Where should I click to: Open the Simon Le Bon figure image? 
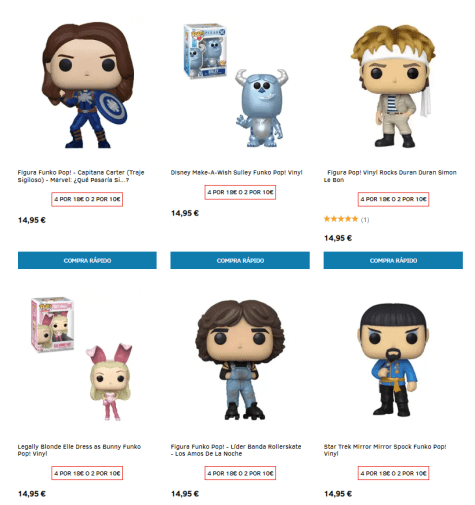coord(393,86)
